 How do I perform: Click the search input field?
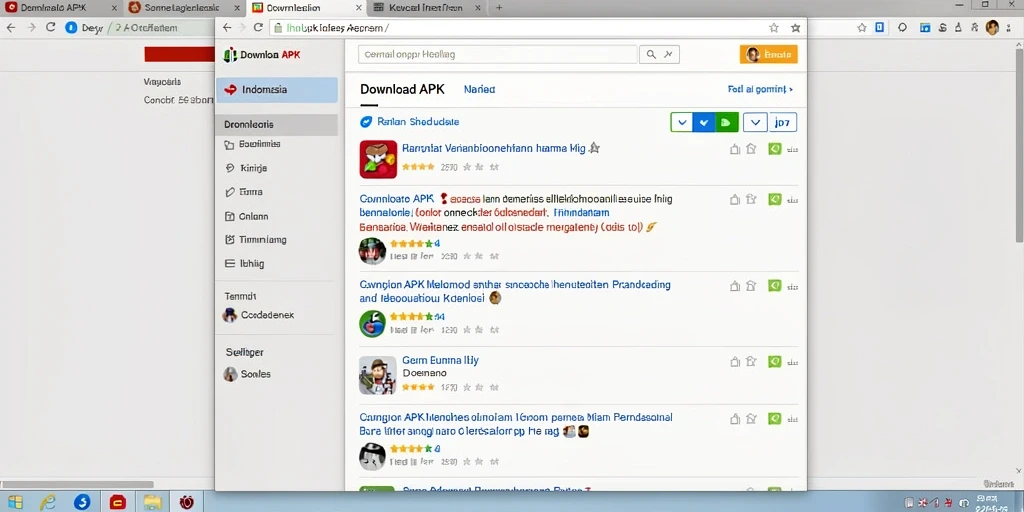(498, 55)
